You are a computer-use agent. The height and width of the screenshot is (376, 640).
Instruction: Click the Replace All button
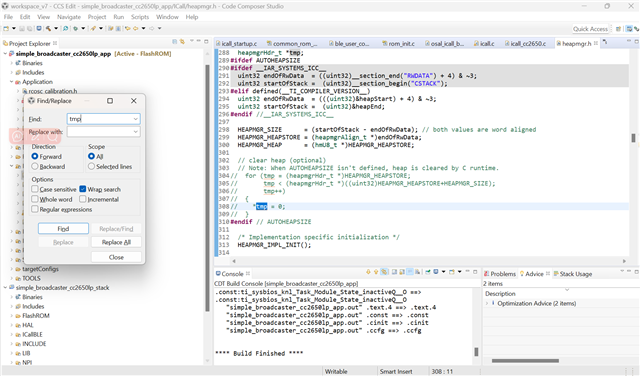(x=116, y=242)
